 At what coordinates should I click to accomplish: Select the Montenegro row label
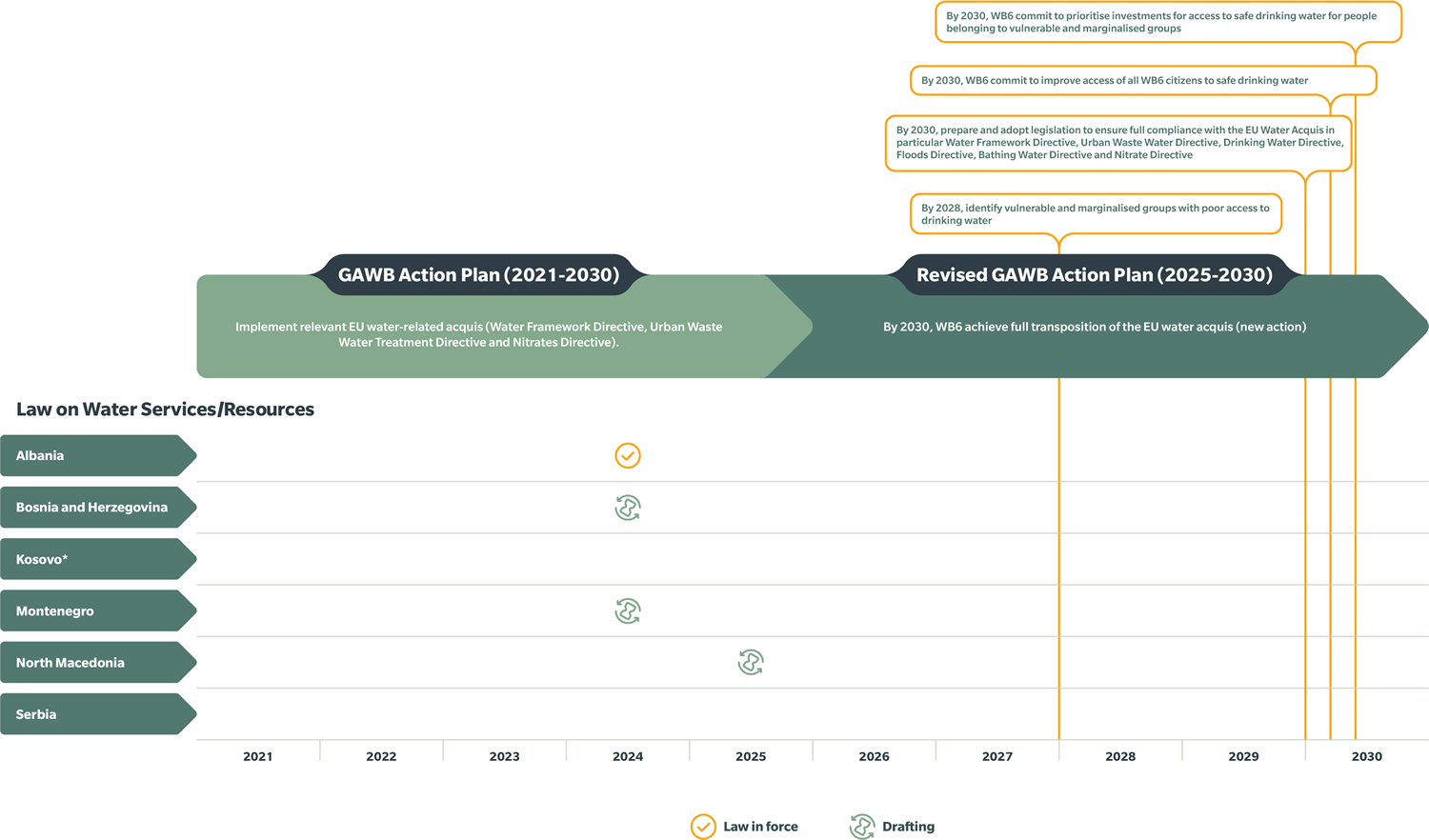tap(98, 610)
